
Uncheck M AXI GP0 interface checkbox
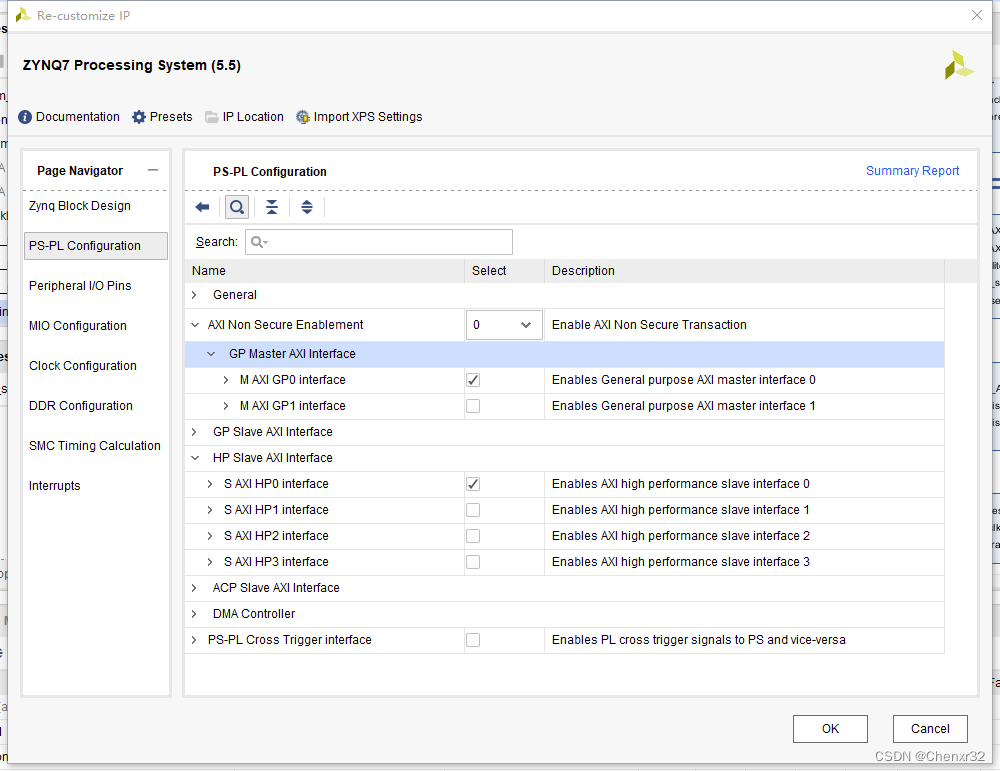[473, 380]
